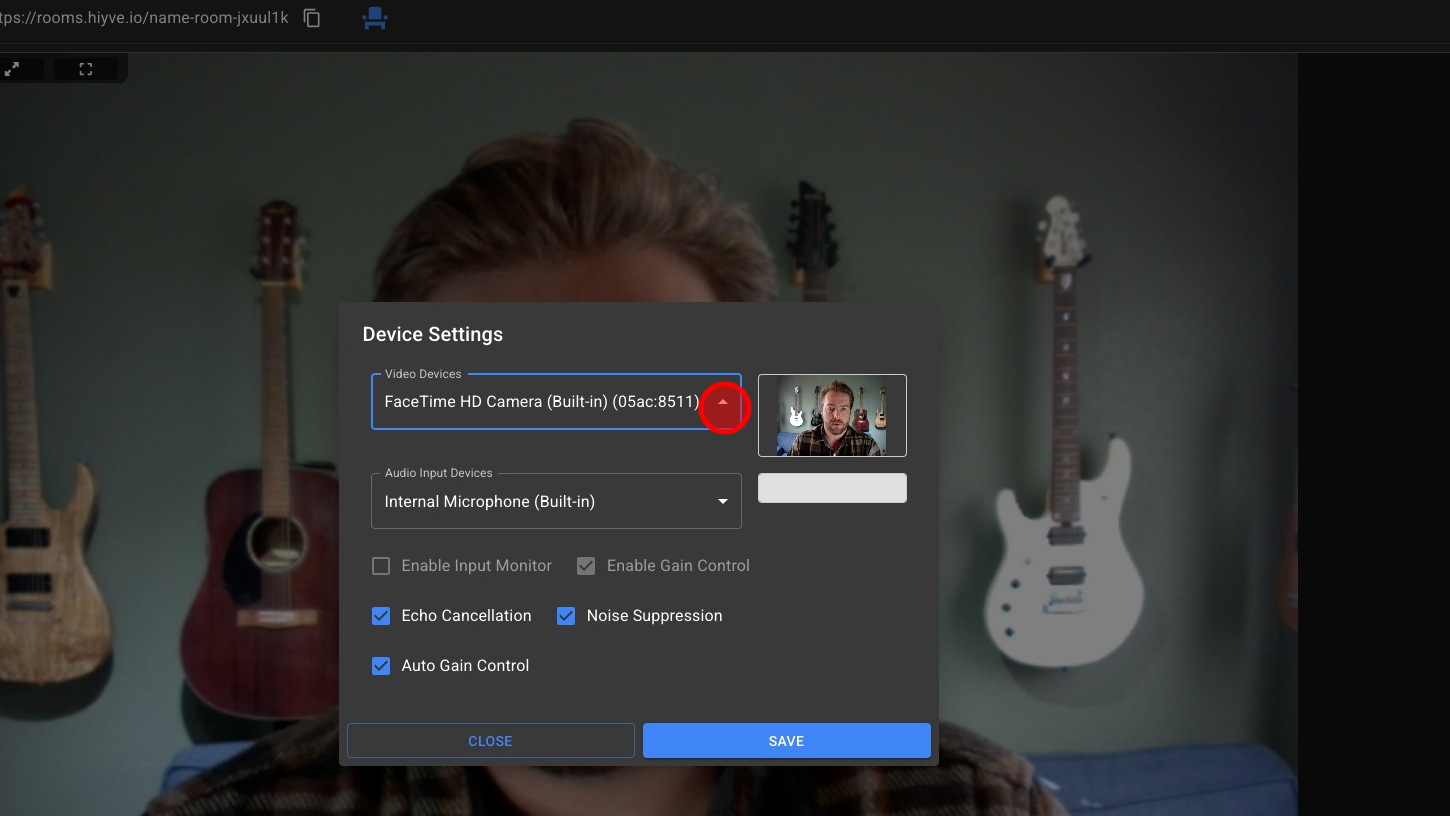
Task: Toggle the Enable Gain Control checkbox
Action: 586,566
